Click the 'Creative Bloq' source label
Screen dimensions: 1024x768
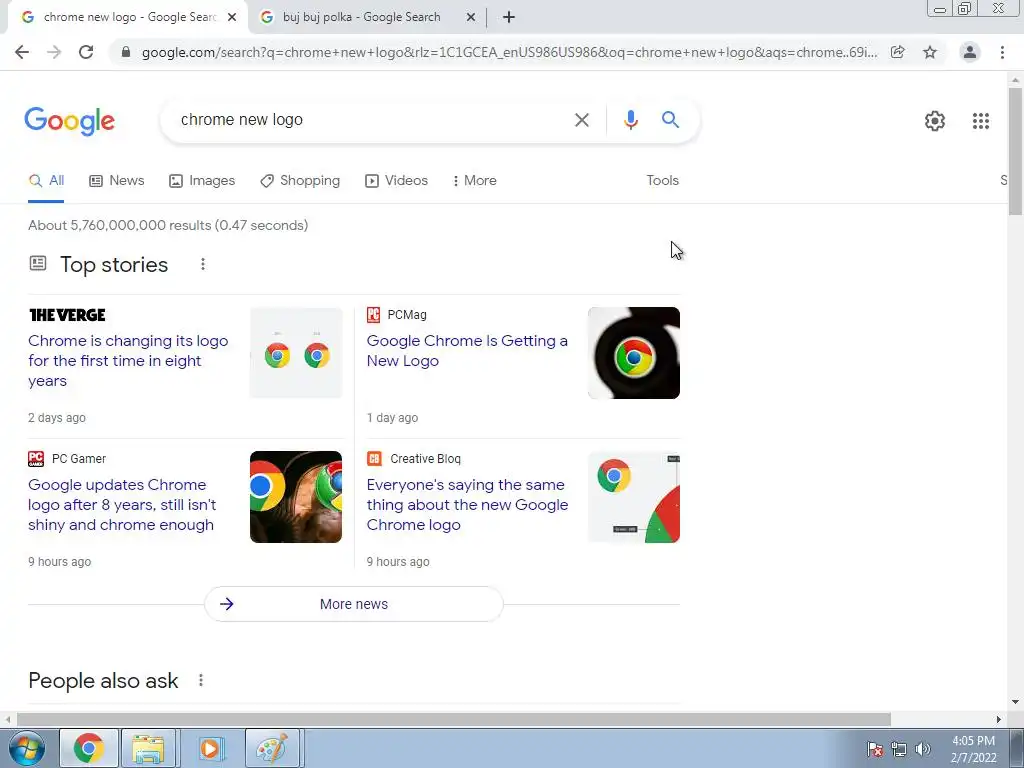click(x=425, y=458)
